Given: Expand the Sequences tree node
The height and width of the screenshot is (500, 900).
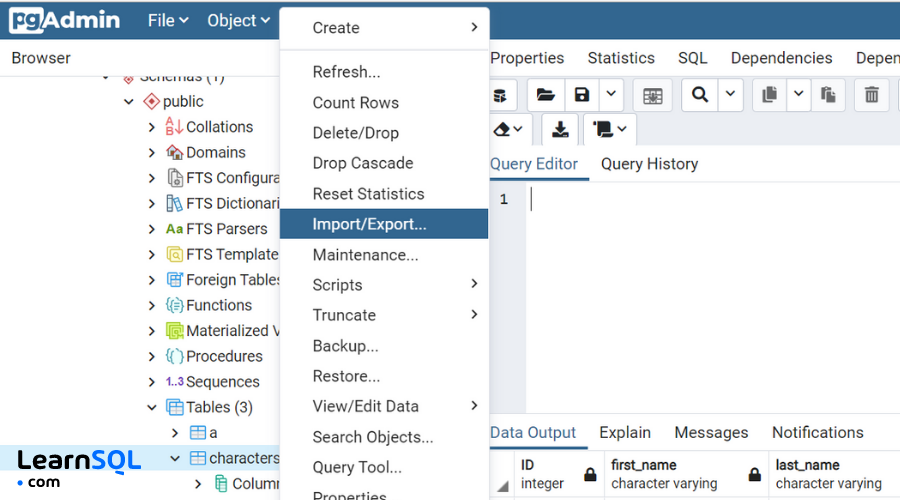Looking at the screenshot, I should [152, 382].
